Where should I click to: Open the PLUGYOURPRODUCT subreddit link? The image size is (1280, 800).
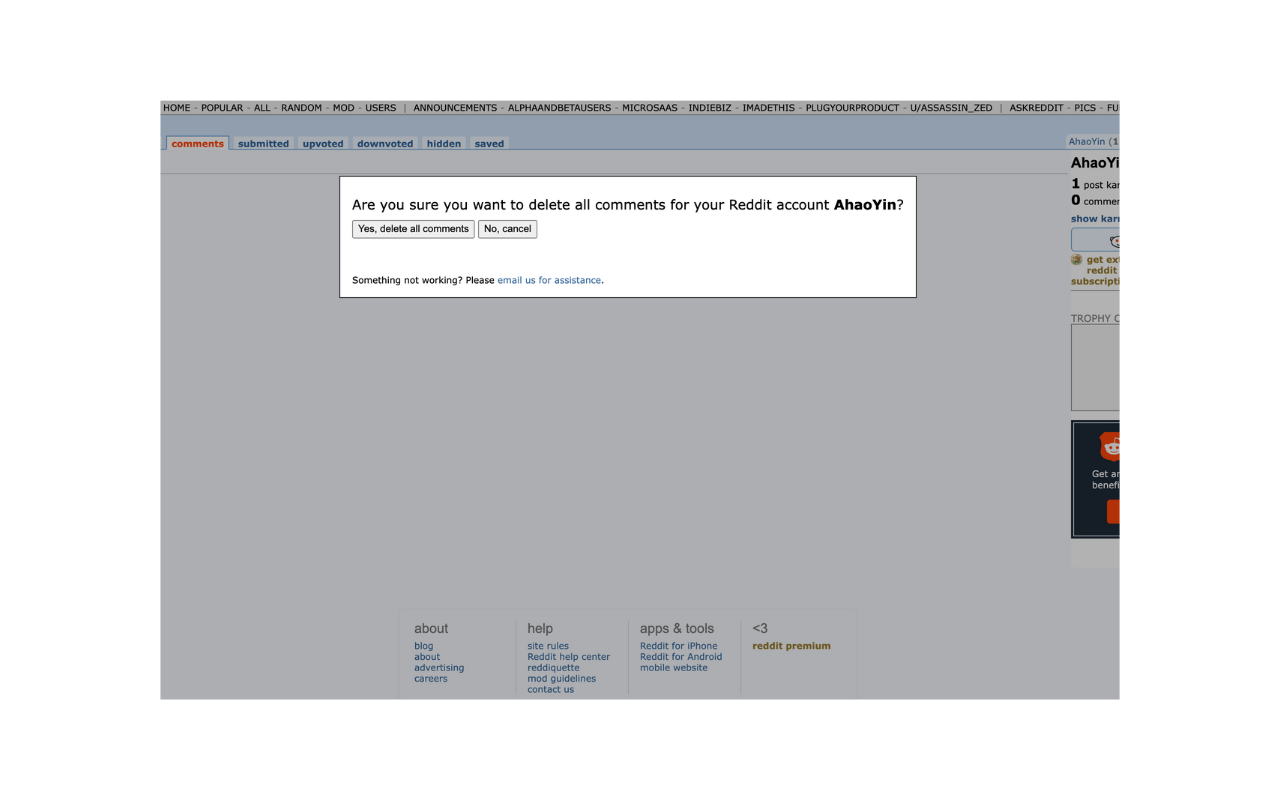click(x=853, y=108)
